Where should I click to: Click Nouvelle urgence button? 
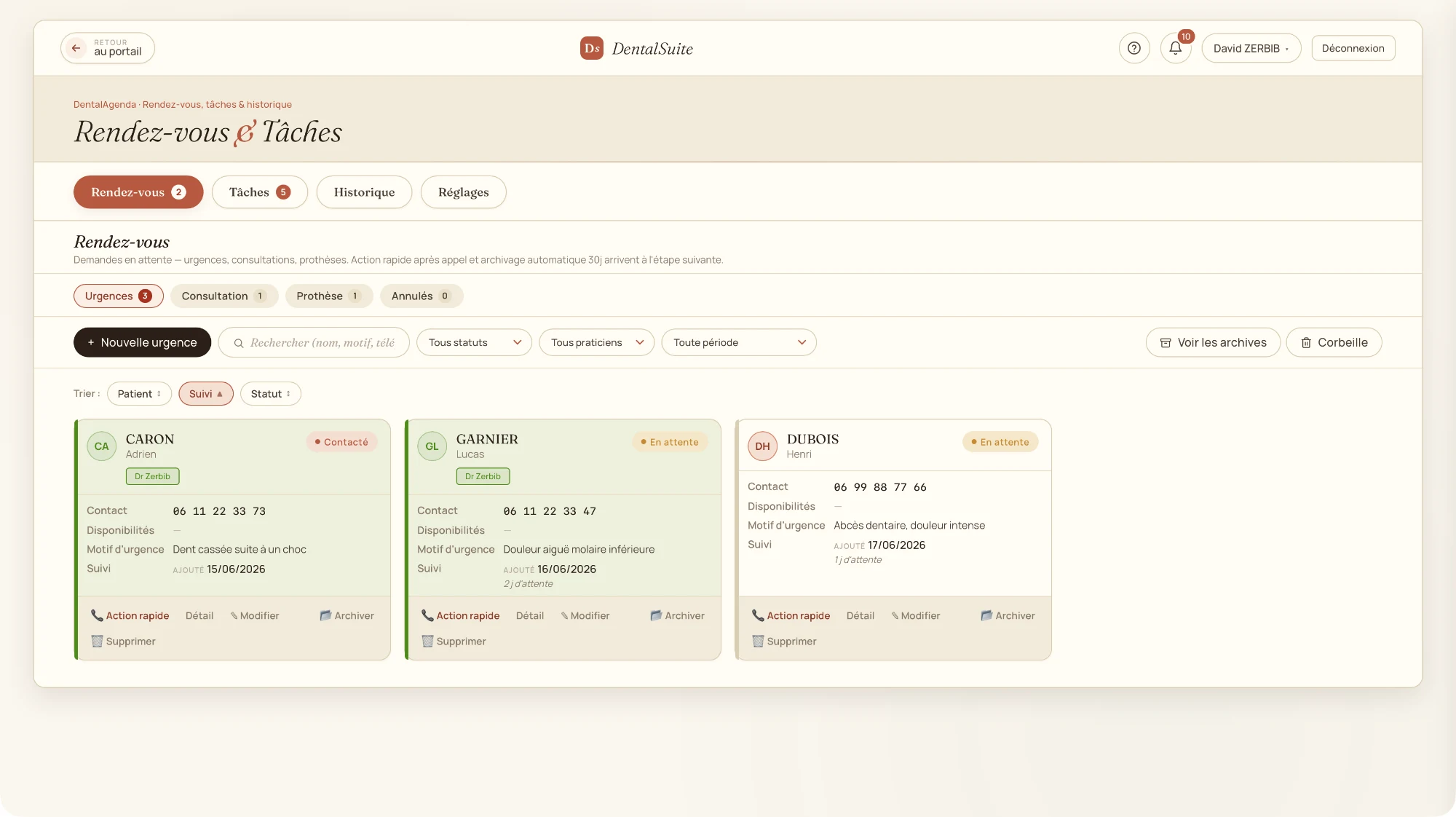[x=142, y=342]
